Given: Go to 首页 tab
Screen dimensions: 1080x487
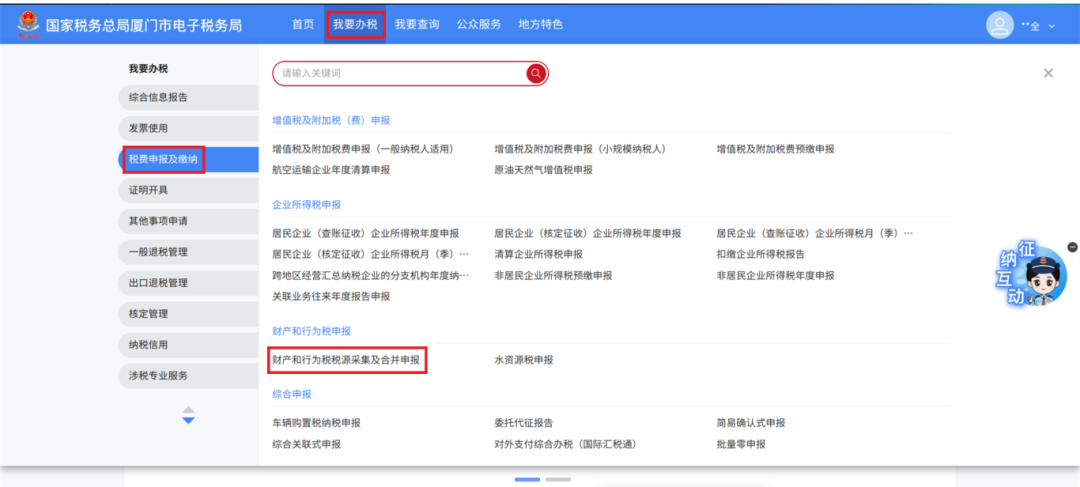Looking at the screenshot, I should pos(303,25).
